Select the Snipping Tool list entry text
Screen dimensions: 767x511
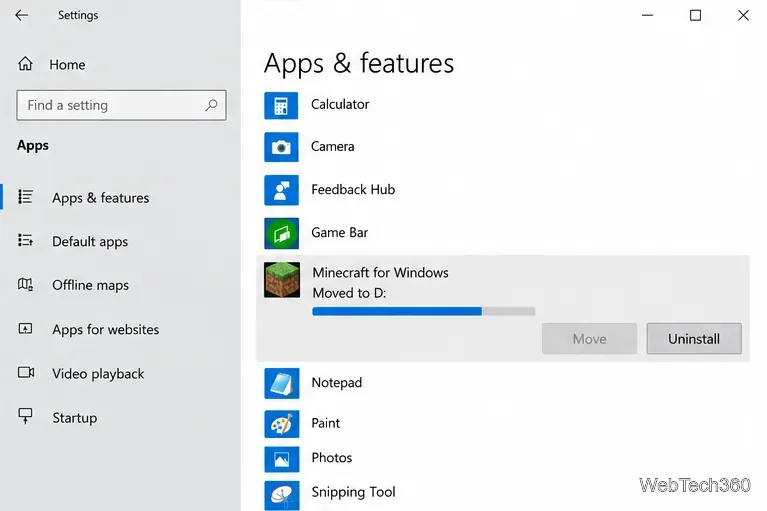353,492
